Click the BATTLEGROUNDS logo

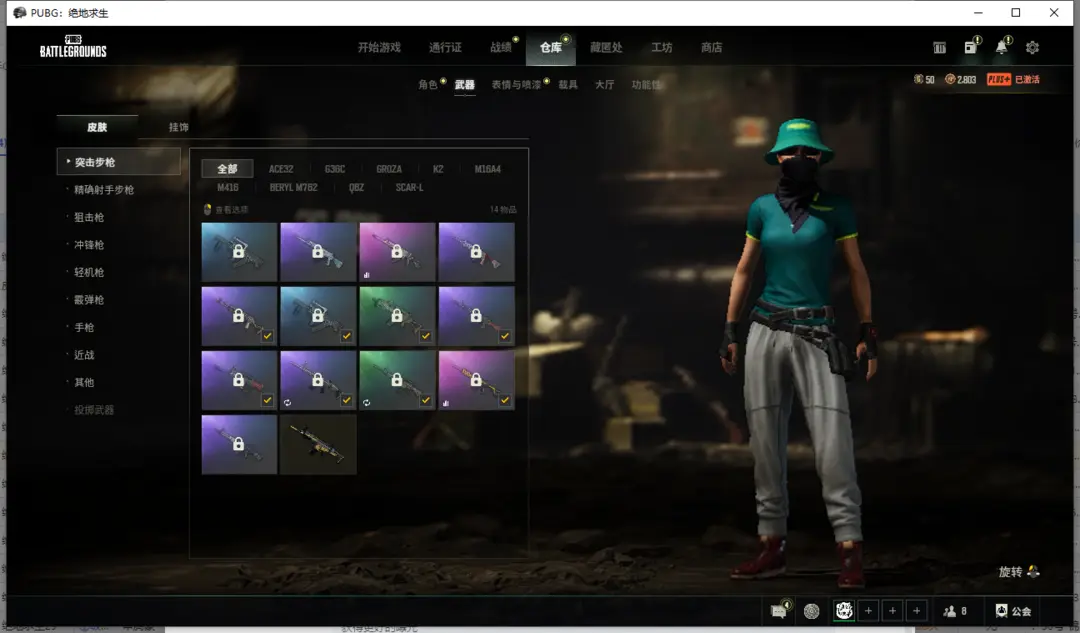click(x=73, y=46)
